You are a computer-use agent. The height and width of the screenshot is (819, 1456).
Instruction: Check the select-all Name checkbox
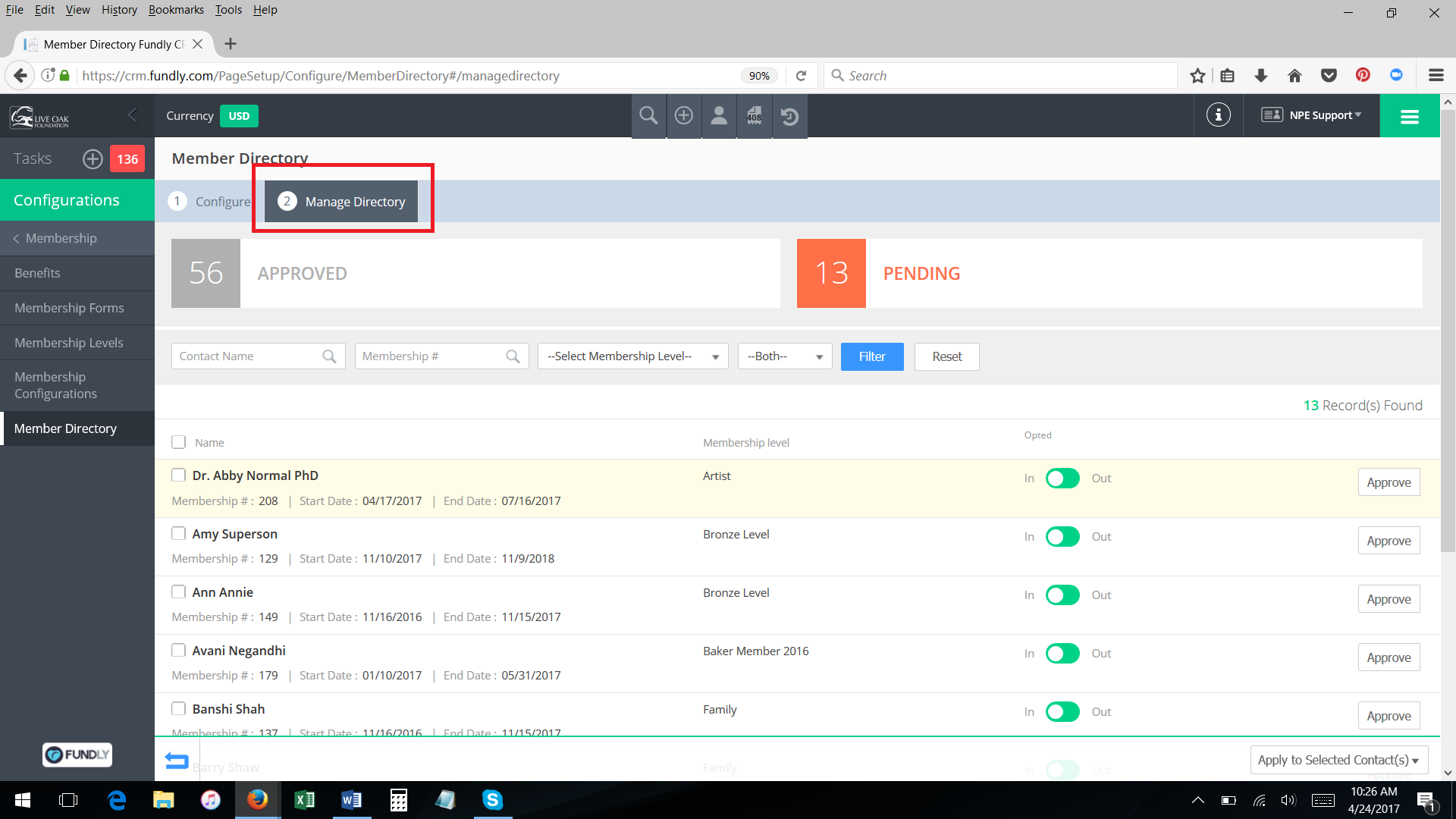[178, 442]
